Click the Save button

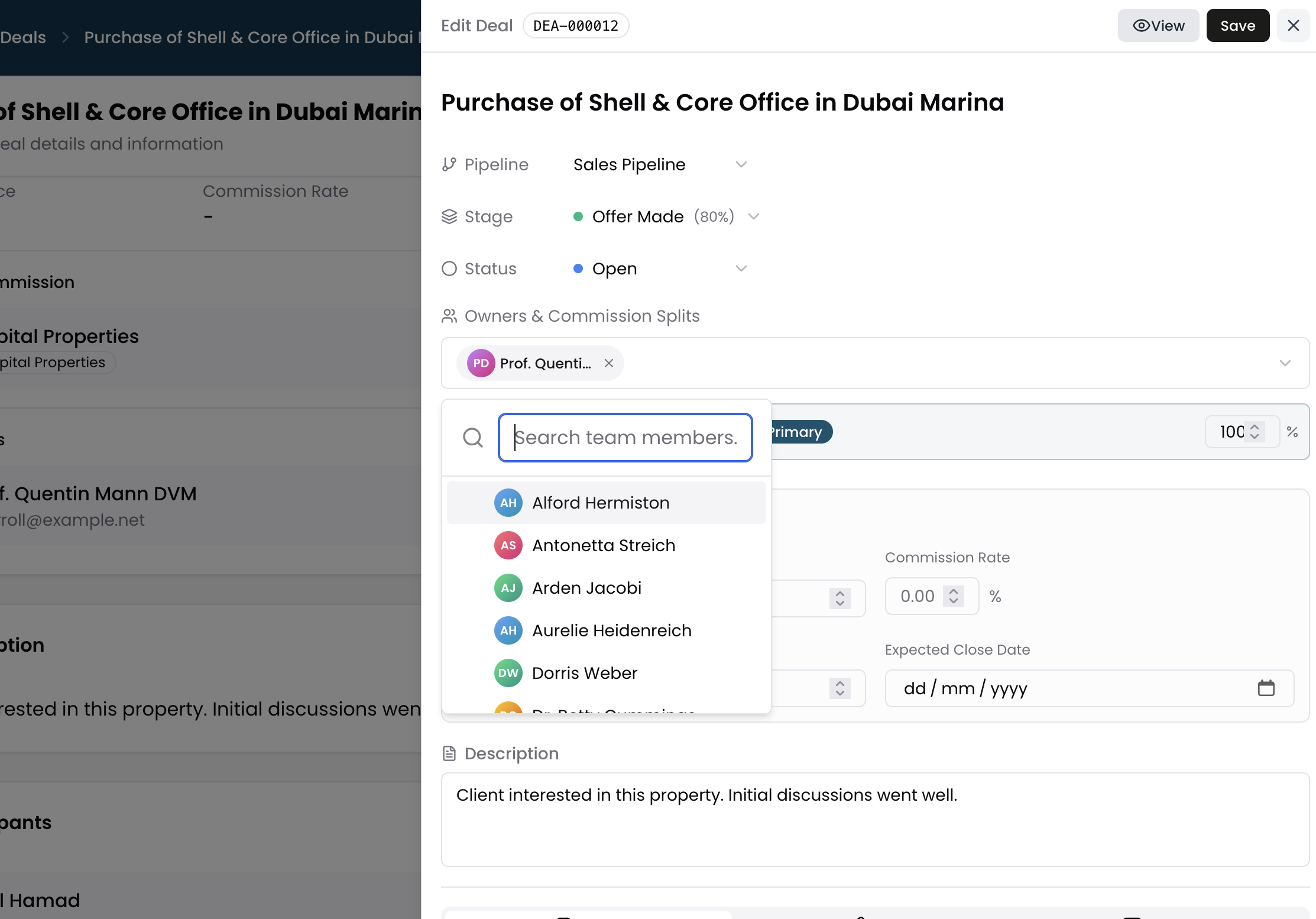pyautogui.click(x=1237, y=25)
